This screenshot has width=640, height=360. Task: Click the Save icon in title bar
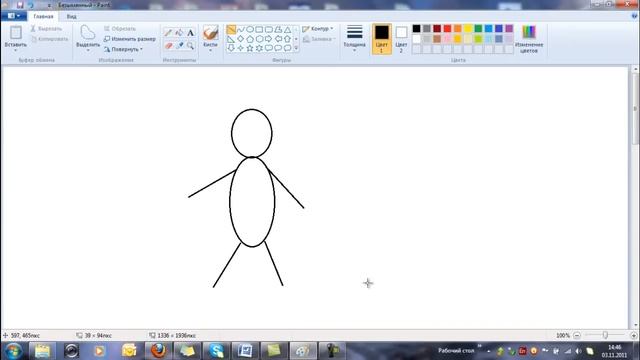point(20,5)
